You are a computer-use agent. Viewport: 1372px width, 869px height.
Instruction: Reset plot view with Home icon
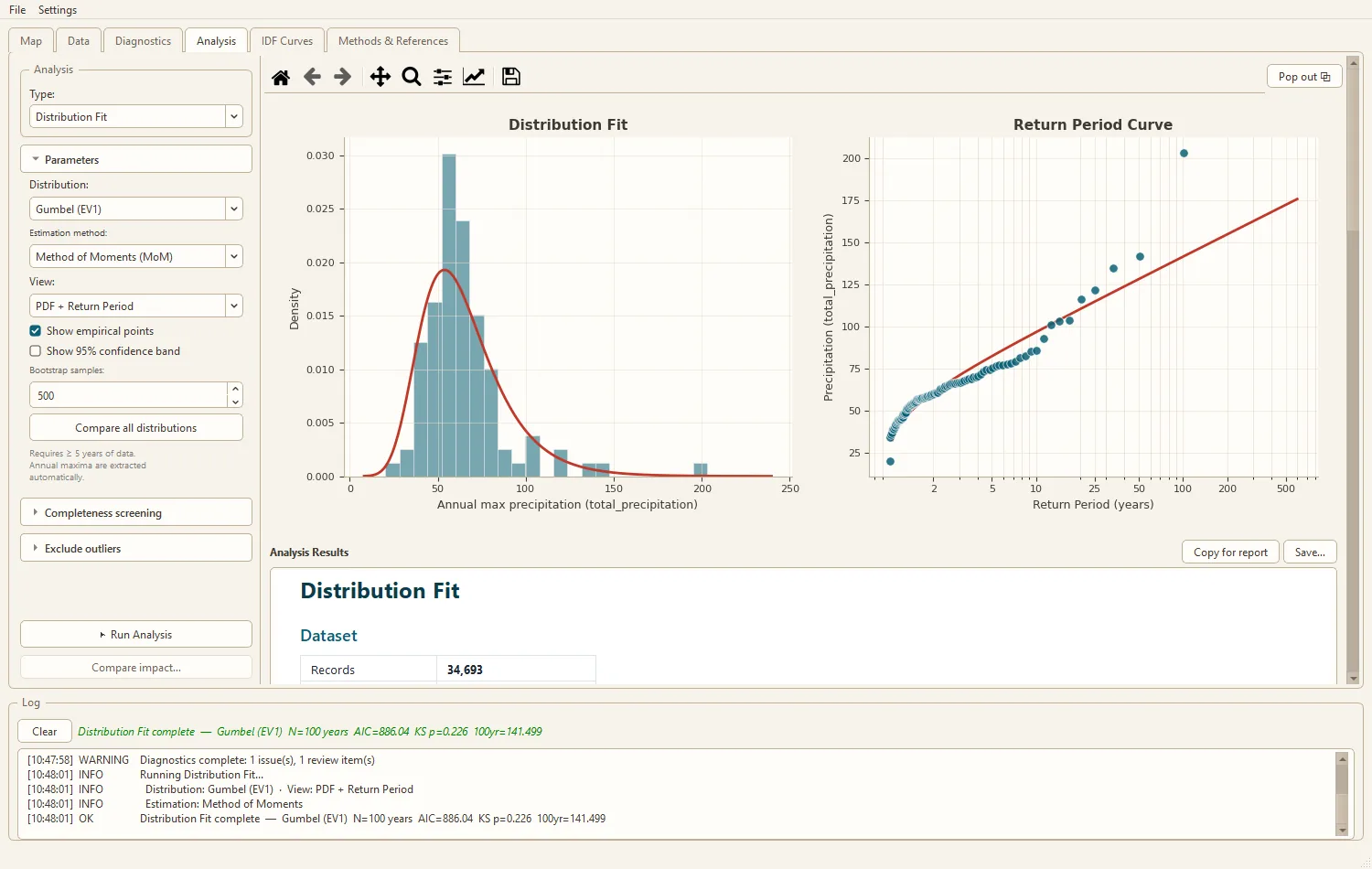click(281, 77)
